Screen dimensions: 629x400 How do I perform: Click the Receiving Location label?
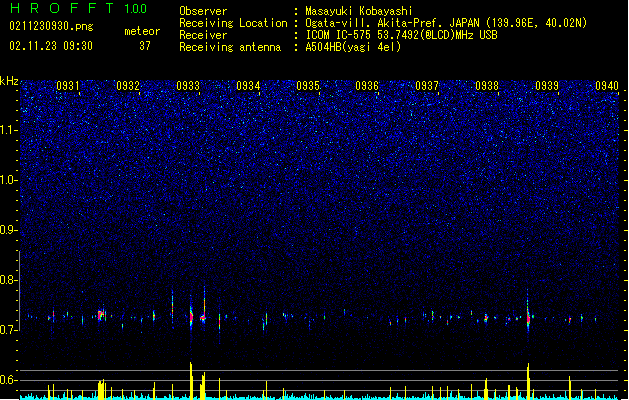coord(233,23)
